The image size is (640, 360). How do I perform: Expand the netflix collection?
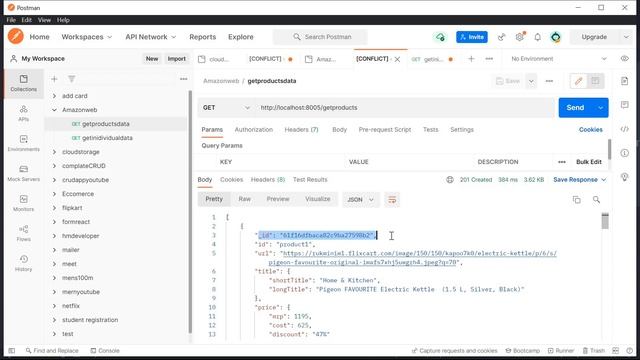pos(54,306)
